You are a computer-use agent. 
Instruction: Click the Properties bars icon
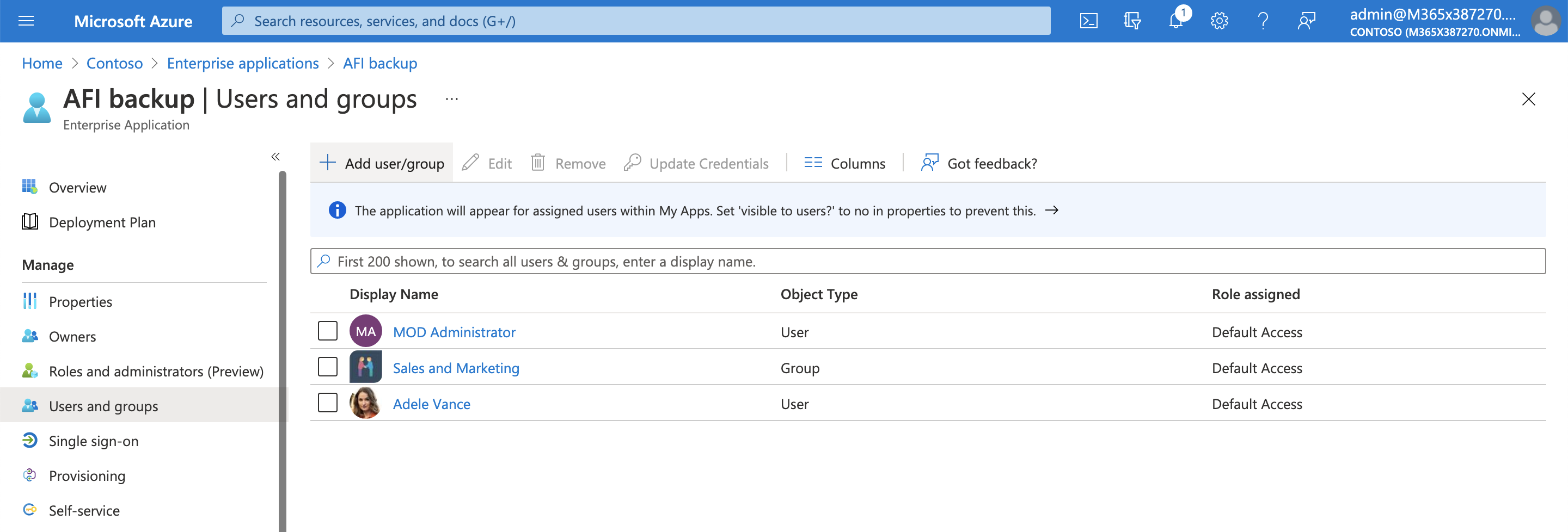click(29, 301)
